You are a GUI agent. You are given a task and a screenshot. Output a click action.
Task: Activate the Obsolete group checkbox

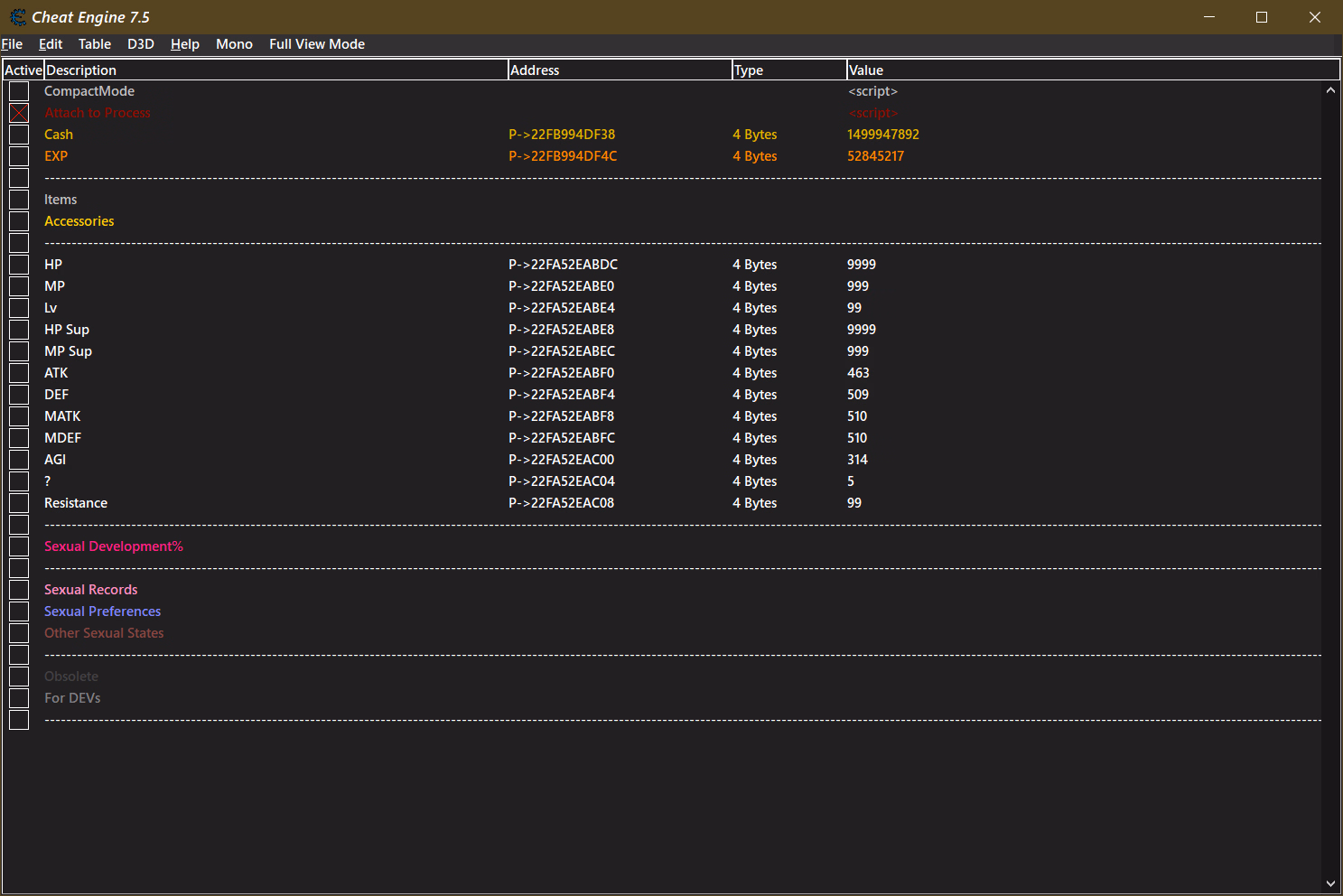(19, 677)
